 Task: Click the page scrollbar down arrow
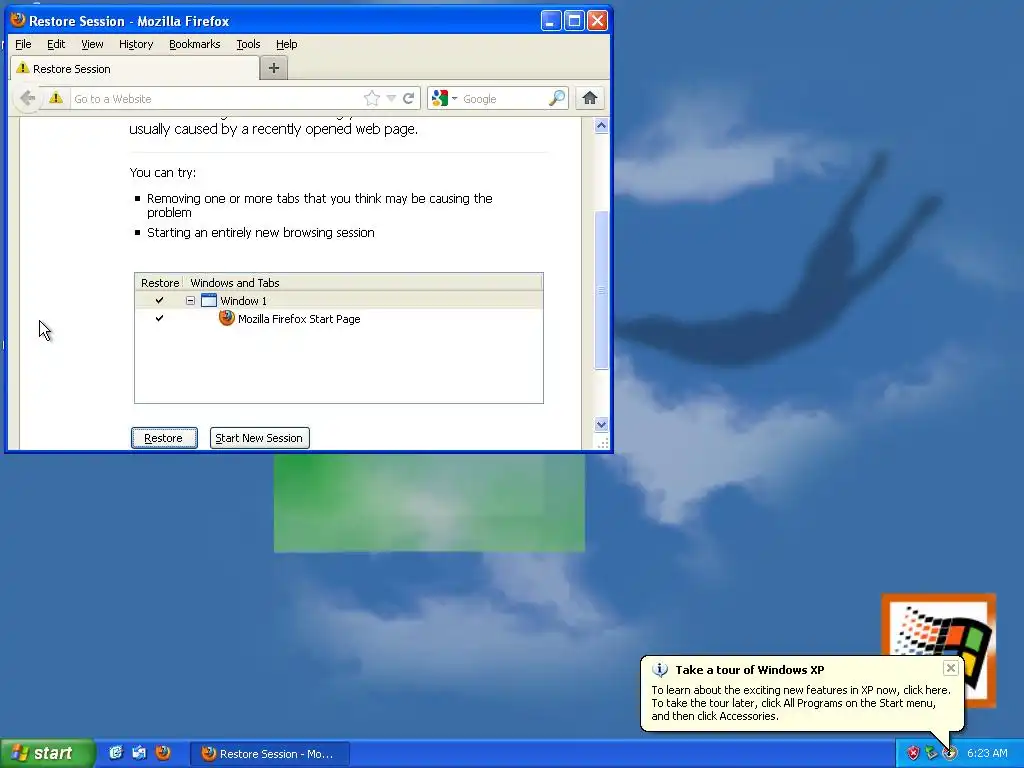tap(601, 424)
